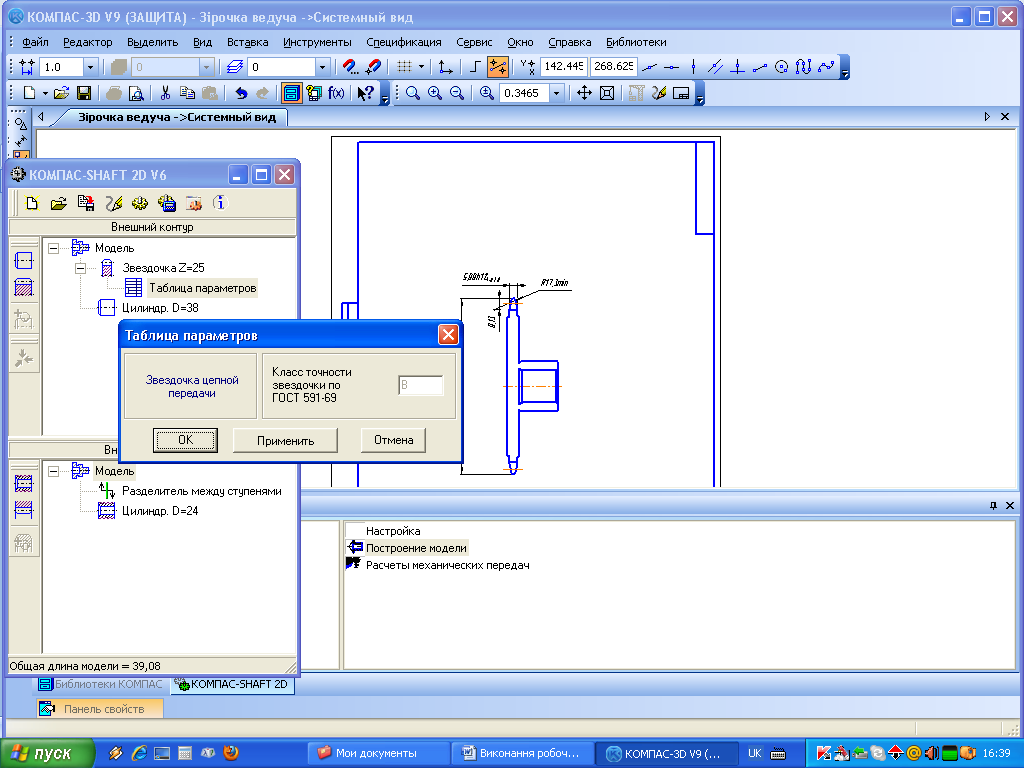Confirm the parameter table with OK
The height and width of the screenshot is (768, 1024).
point(185,440)
